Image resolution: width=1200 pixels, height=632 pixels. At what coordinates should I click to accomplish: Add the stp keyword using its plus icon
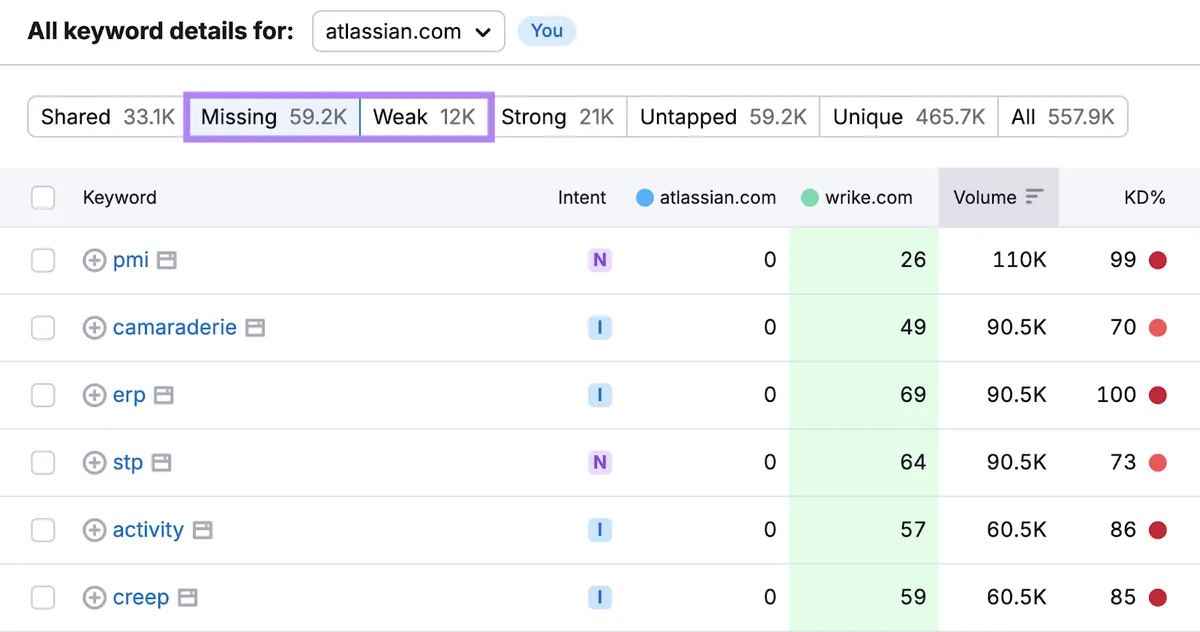pos(94,463)
